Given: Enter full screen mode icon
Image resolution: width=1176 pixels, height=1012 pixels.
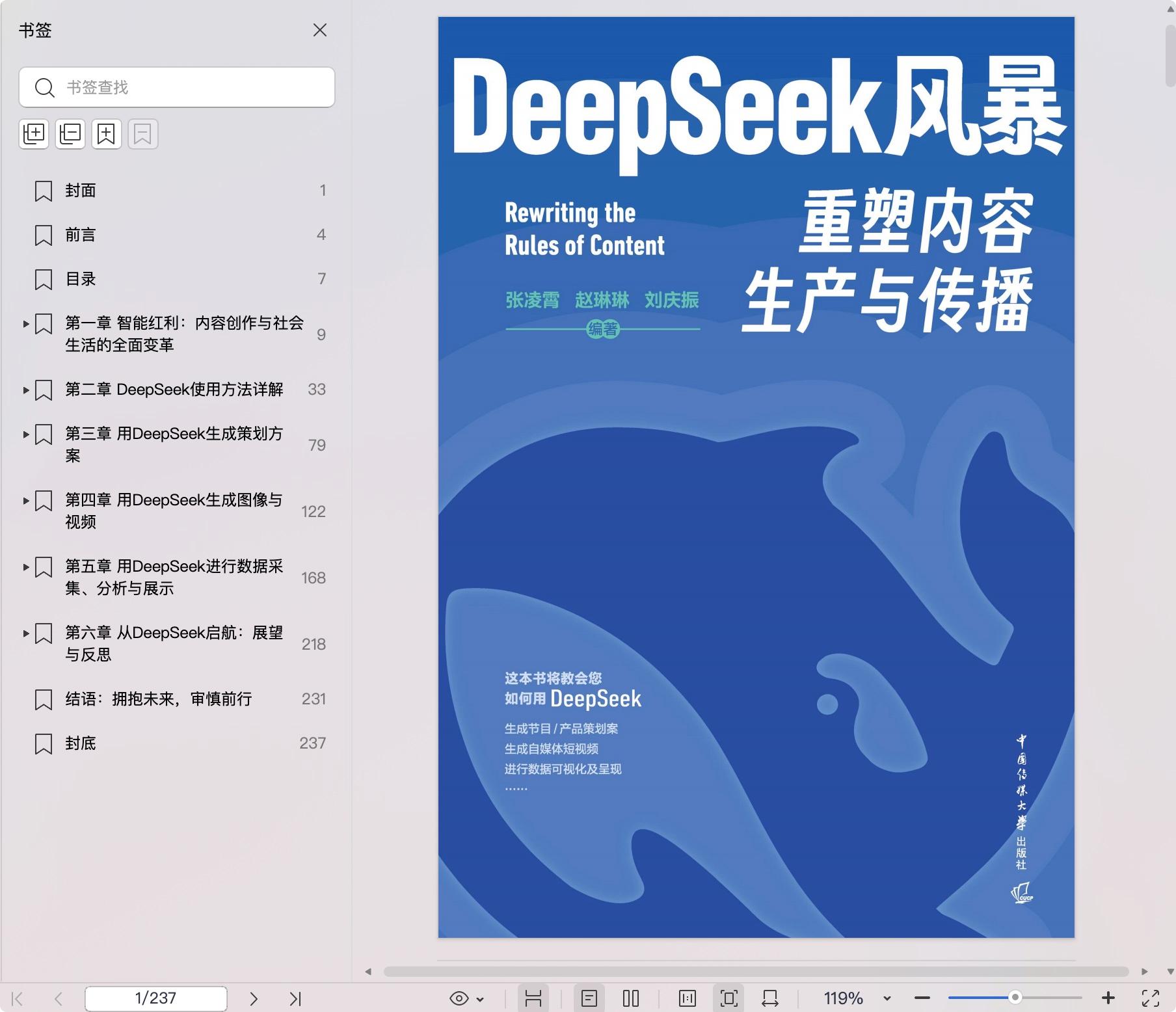Looking at the screenshot, I should 1151,998.
